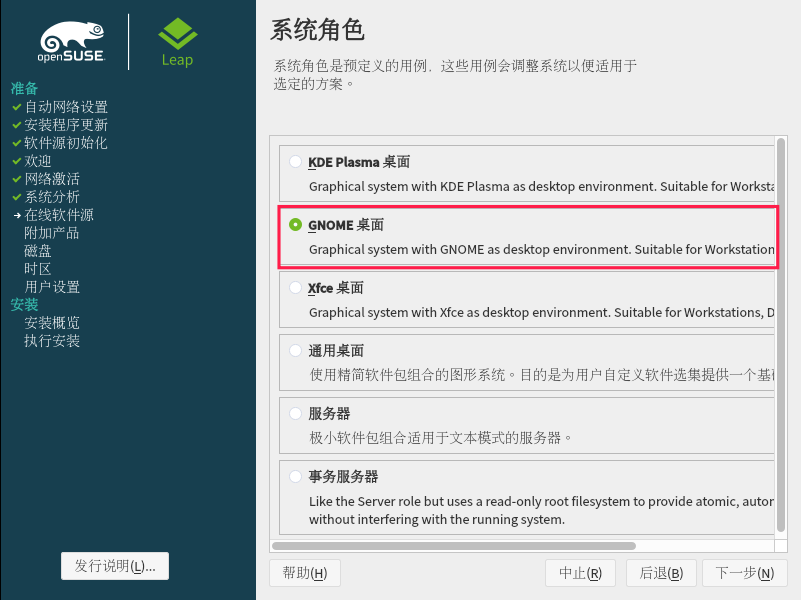Viewport: 801px width, 600px height.
Task: Click the 附加产品 step in sidebar
Action: tap(52, 233)
